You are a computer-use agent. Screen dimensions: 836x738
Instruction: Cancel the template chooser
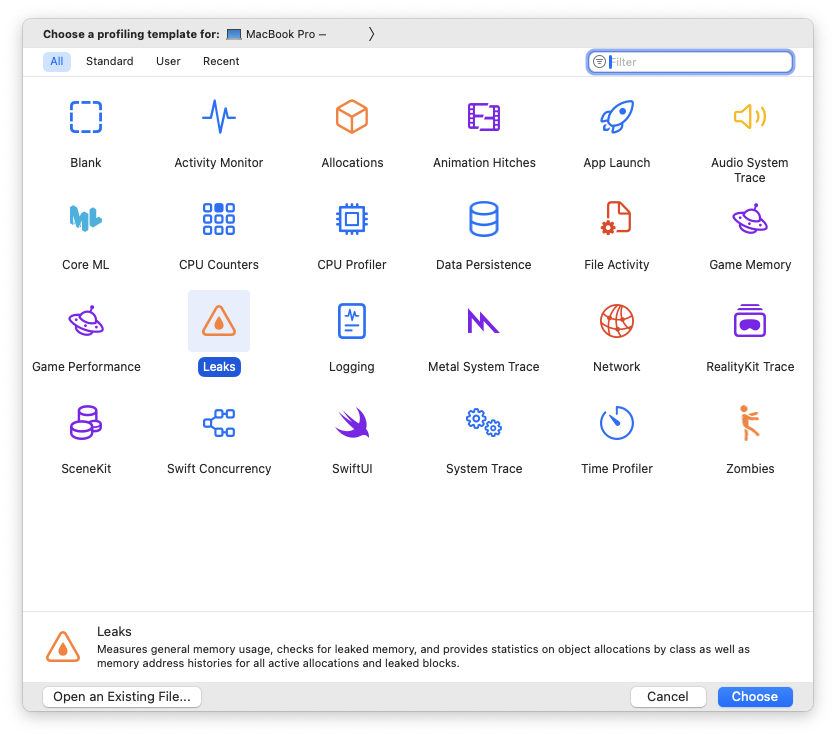(x=668, y=696)
